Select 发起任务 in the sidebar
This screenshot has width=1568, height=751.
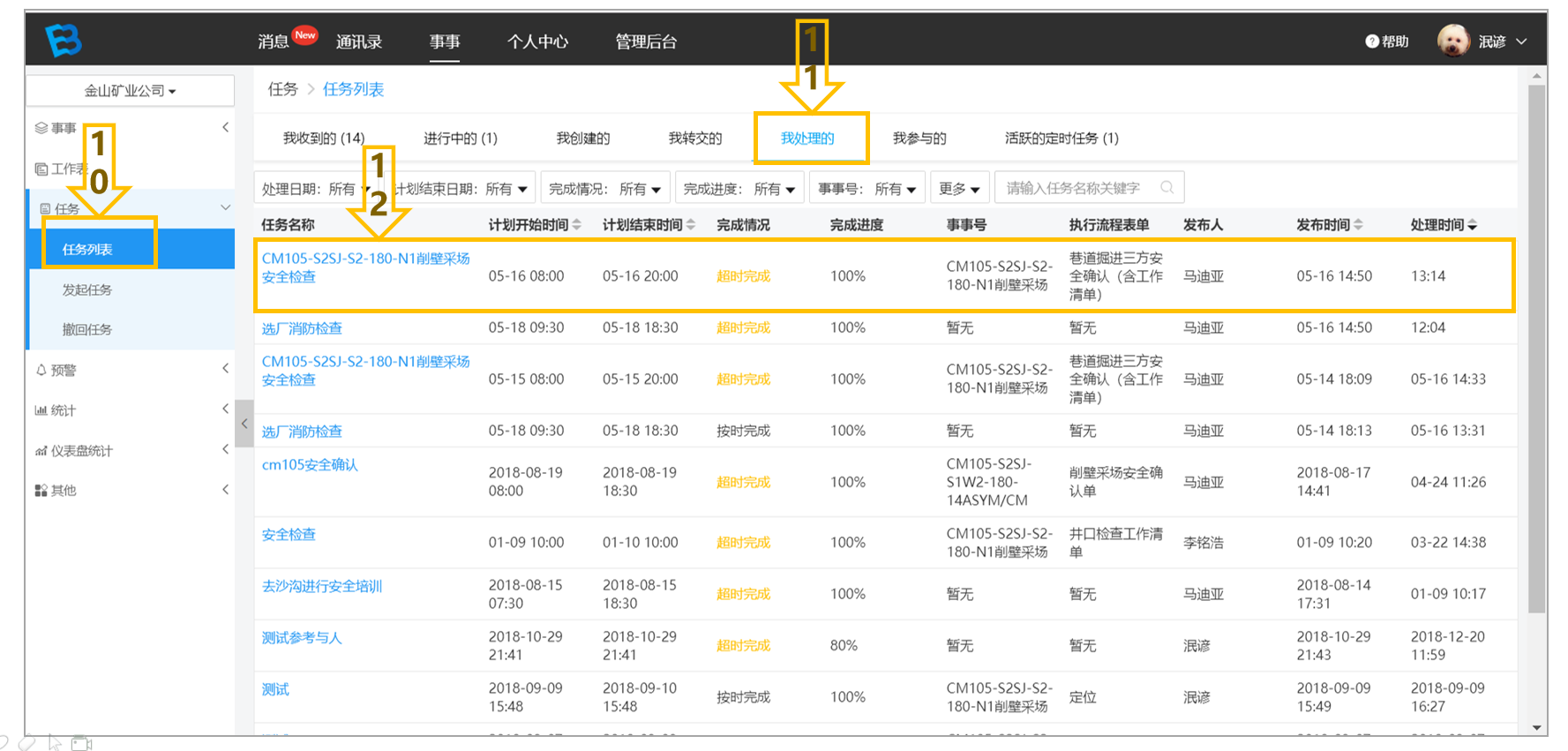click(x=87, y=289)
